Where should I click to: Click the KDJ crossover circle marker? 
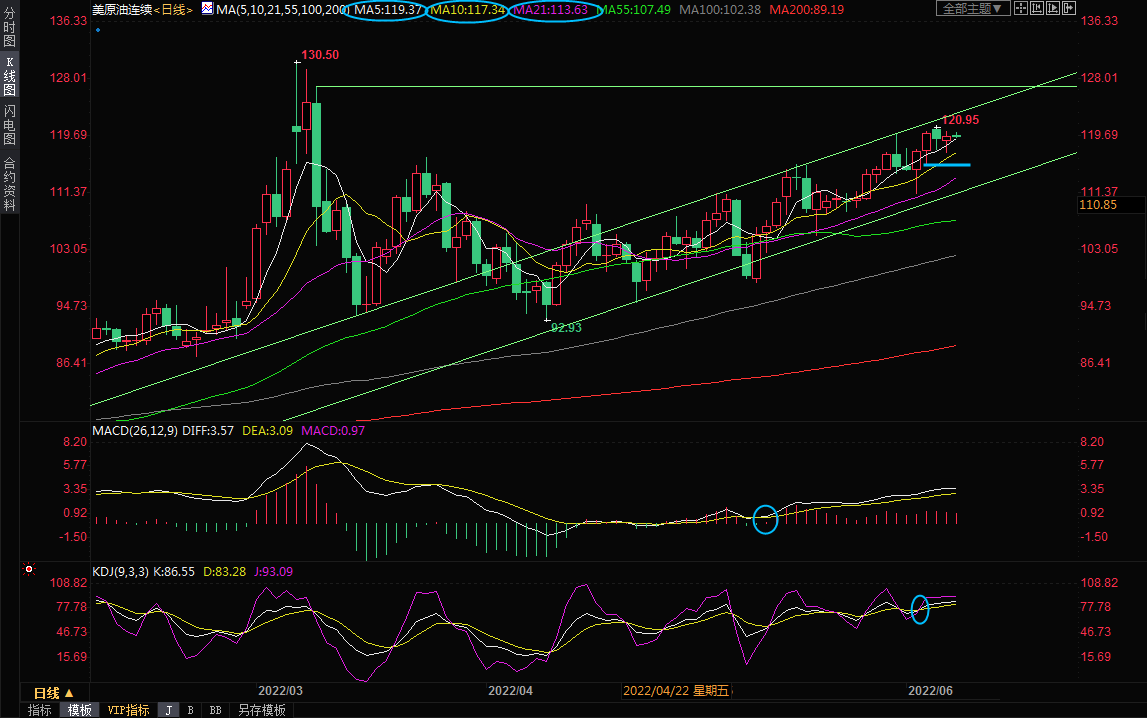pyautogui.click(x=920, y=609)
